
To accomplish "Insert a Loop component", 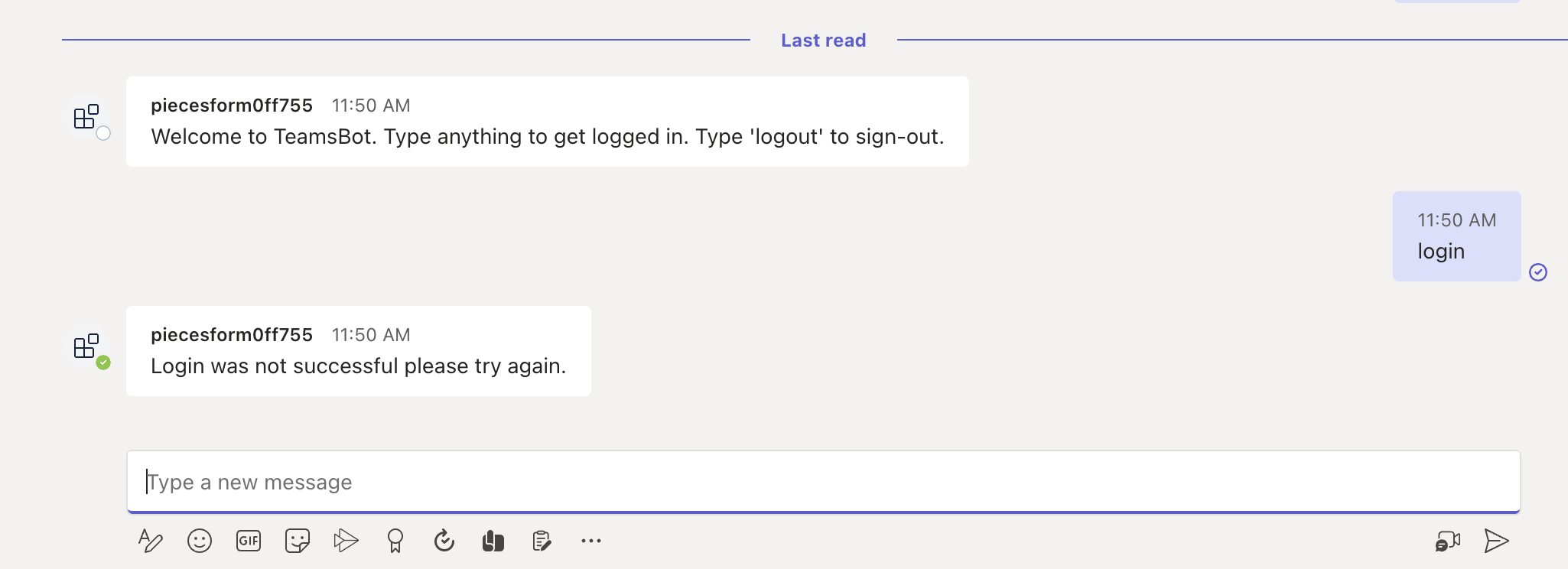I will pyautogui.click(x=493, y=541).
